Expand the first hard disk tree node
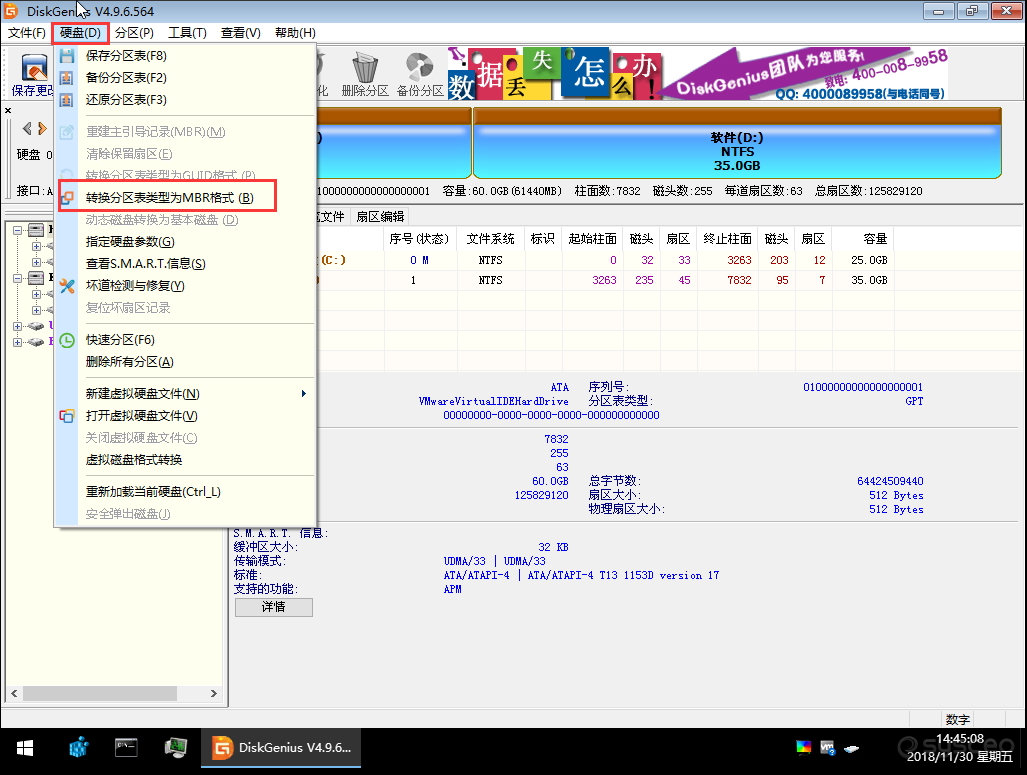The height and width of the screenshot is (775, 1027). (x=18, y=230)
